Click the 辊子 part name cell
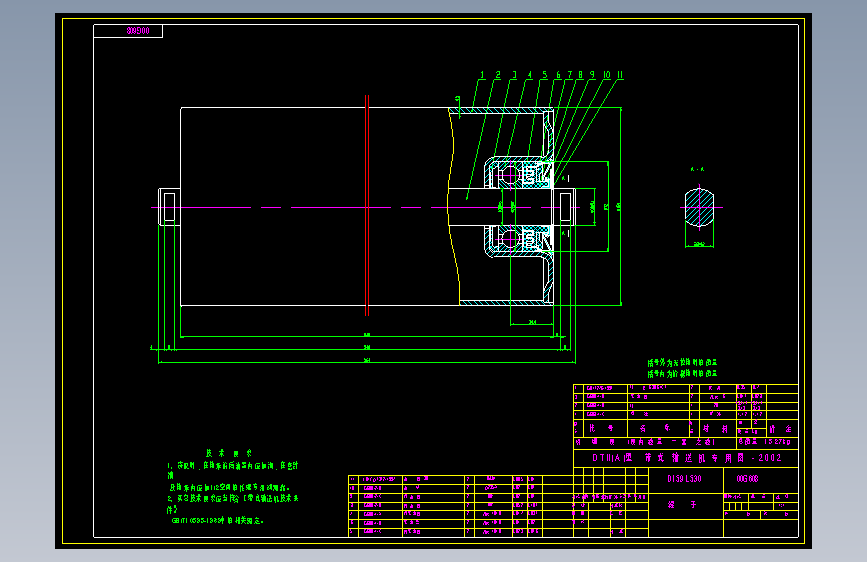The width and height of the screenshot is (867, 562). coord(685,505)
